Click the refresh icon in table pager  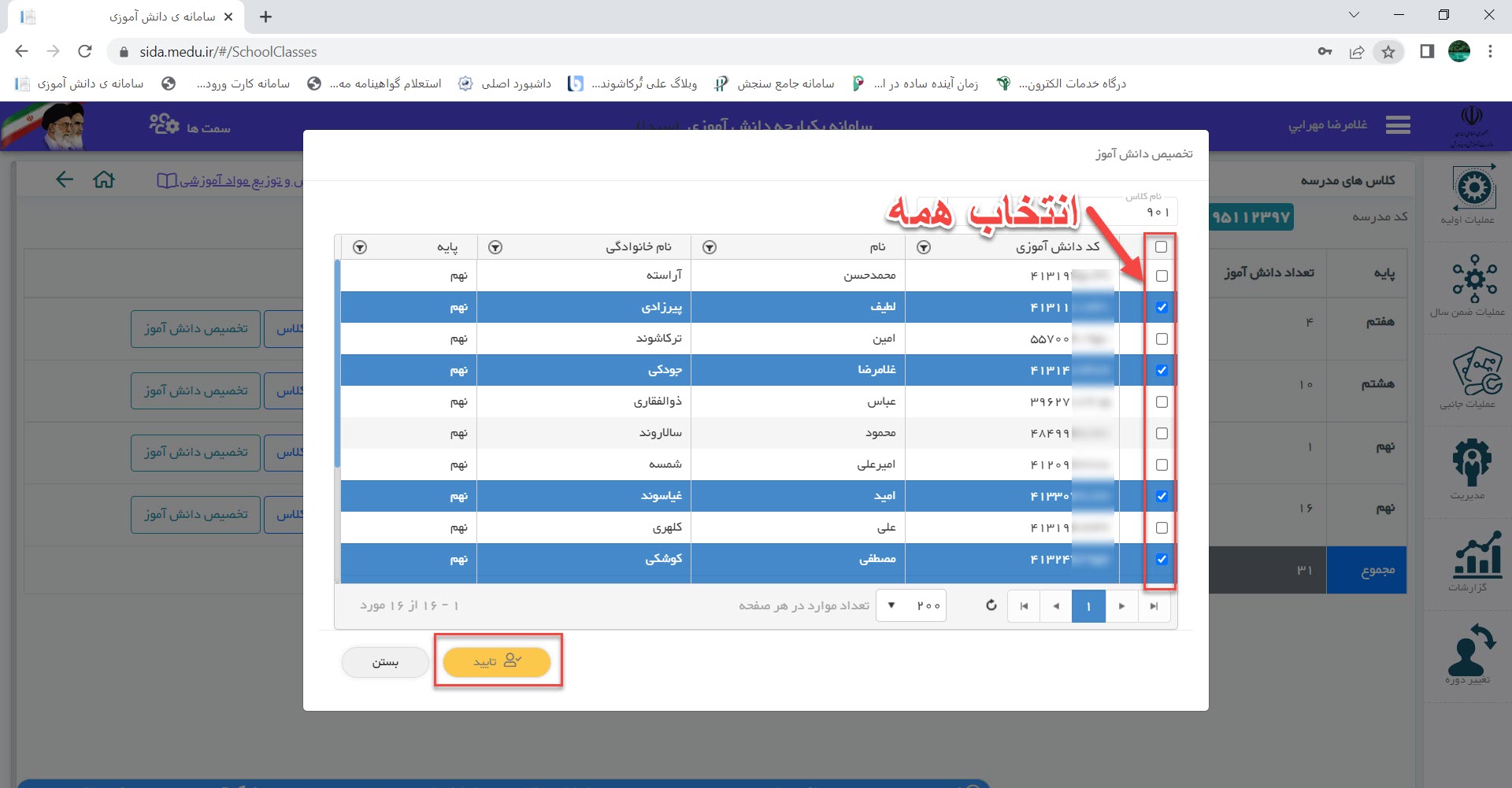(991, 605)
